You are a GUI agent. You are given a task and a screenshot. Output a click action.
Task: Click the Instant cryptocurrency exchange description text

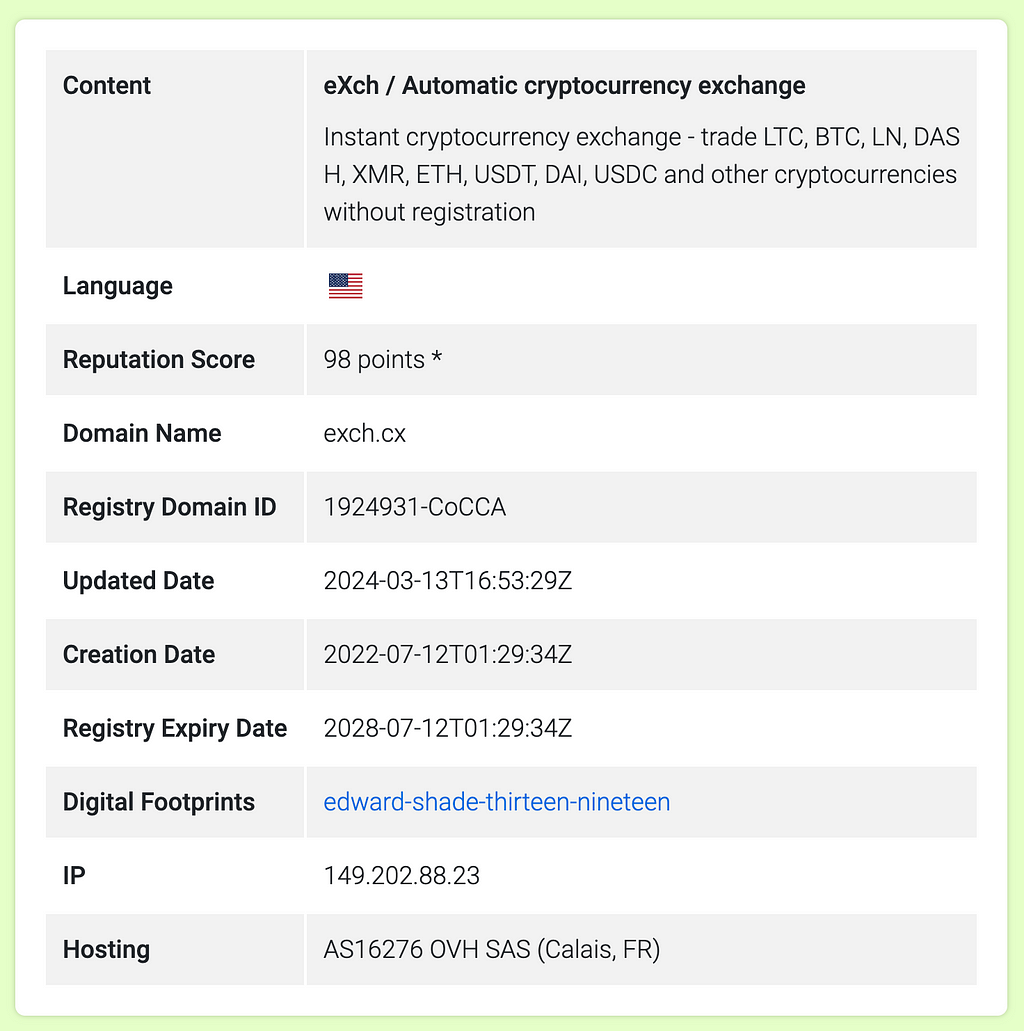641,174
